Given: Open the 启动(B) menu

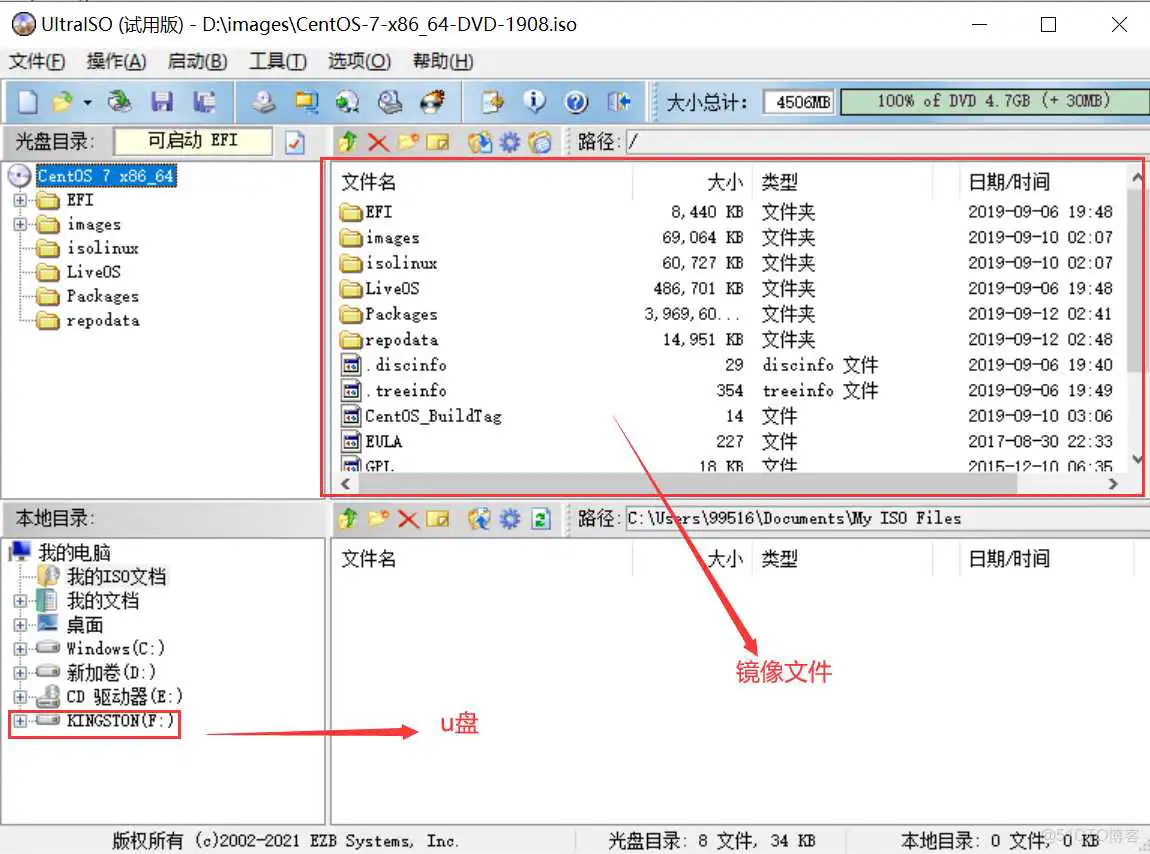Looking at the screenshot, I should point(197,61).
